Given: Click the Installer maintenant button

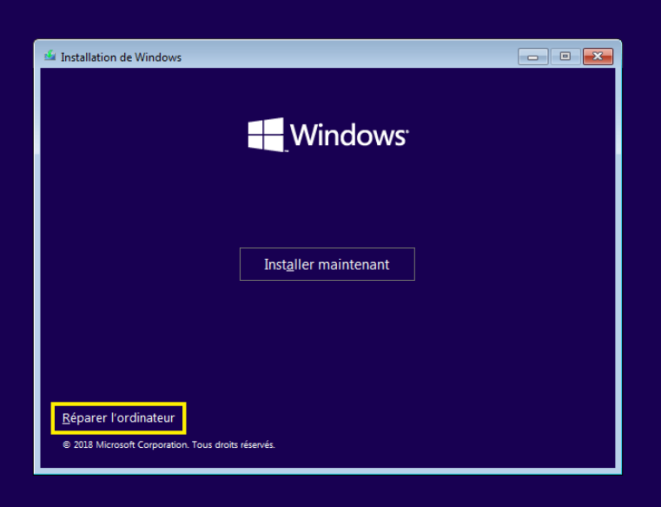Looking at the screenshot, I should coord(327,264).
